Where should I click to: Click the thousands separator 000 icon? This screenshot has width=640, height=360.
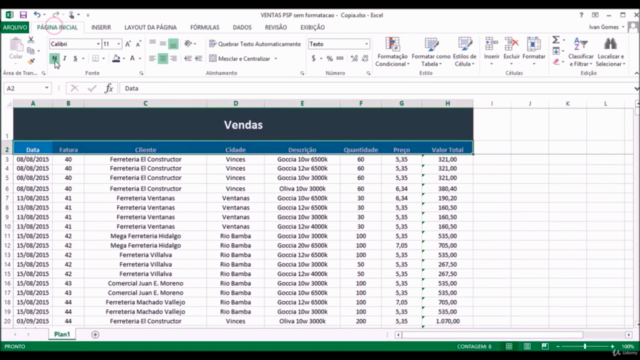point(340,58)
